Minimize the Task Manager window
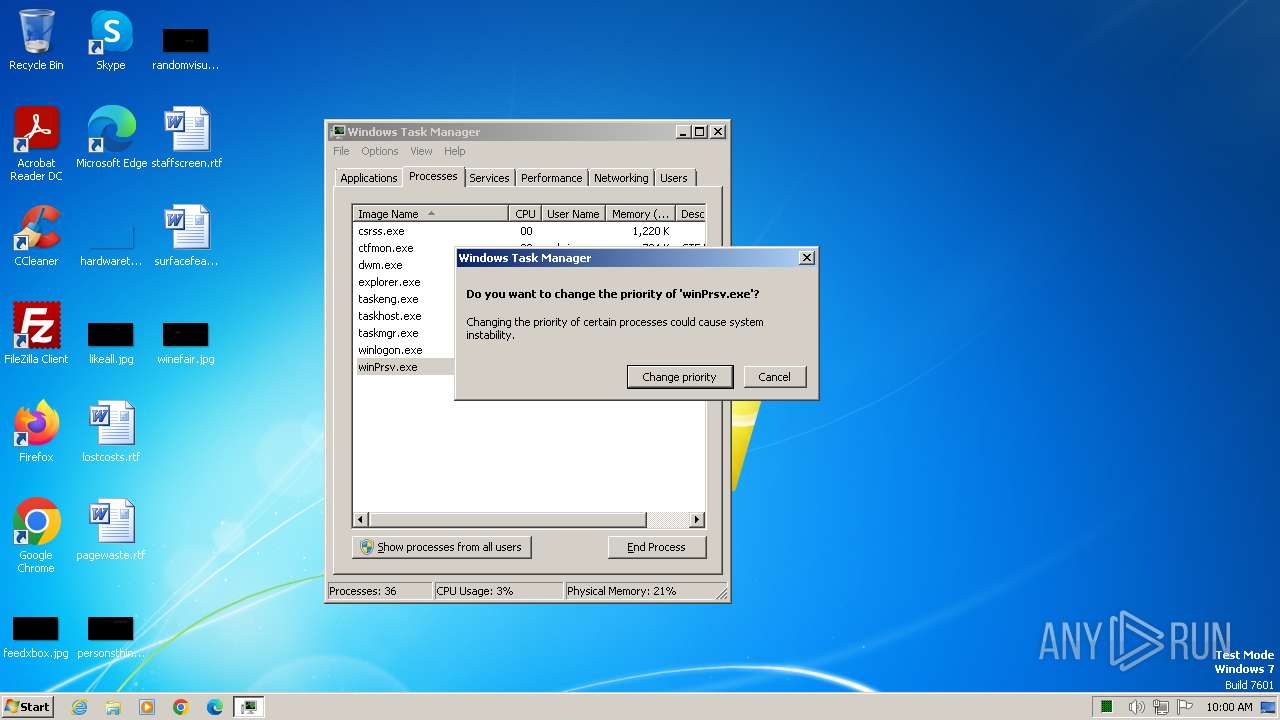The image size is (1280, 720). tap(683, 131)
